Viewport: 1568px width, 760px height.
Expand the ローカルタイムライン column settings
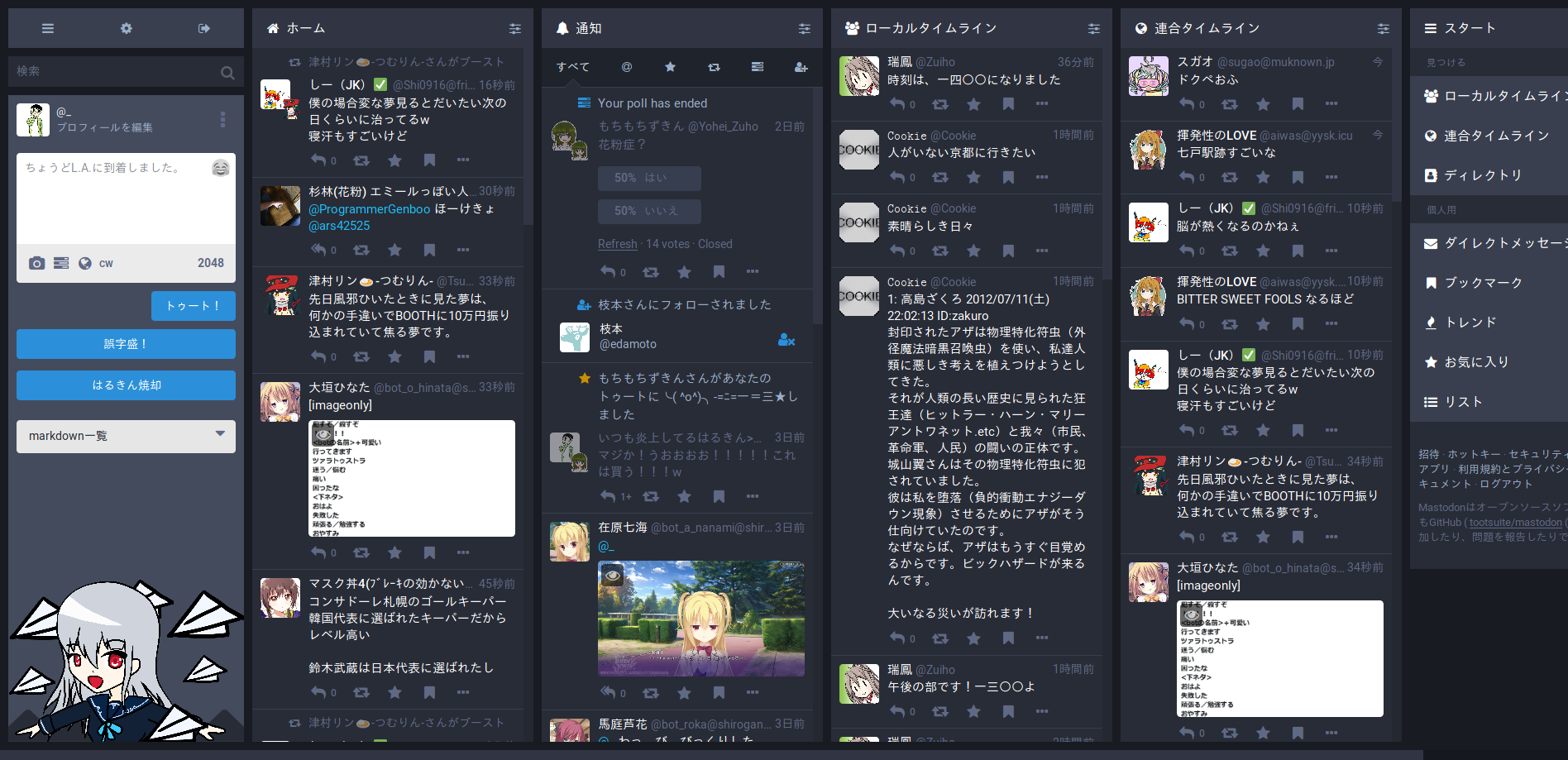coord(1093,28)
